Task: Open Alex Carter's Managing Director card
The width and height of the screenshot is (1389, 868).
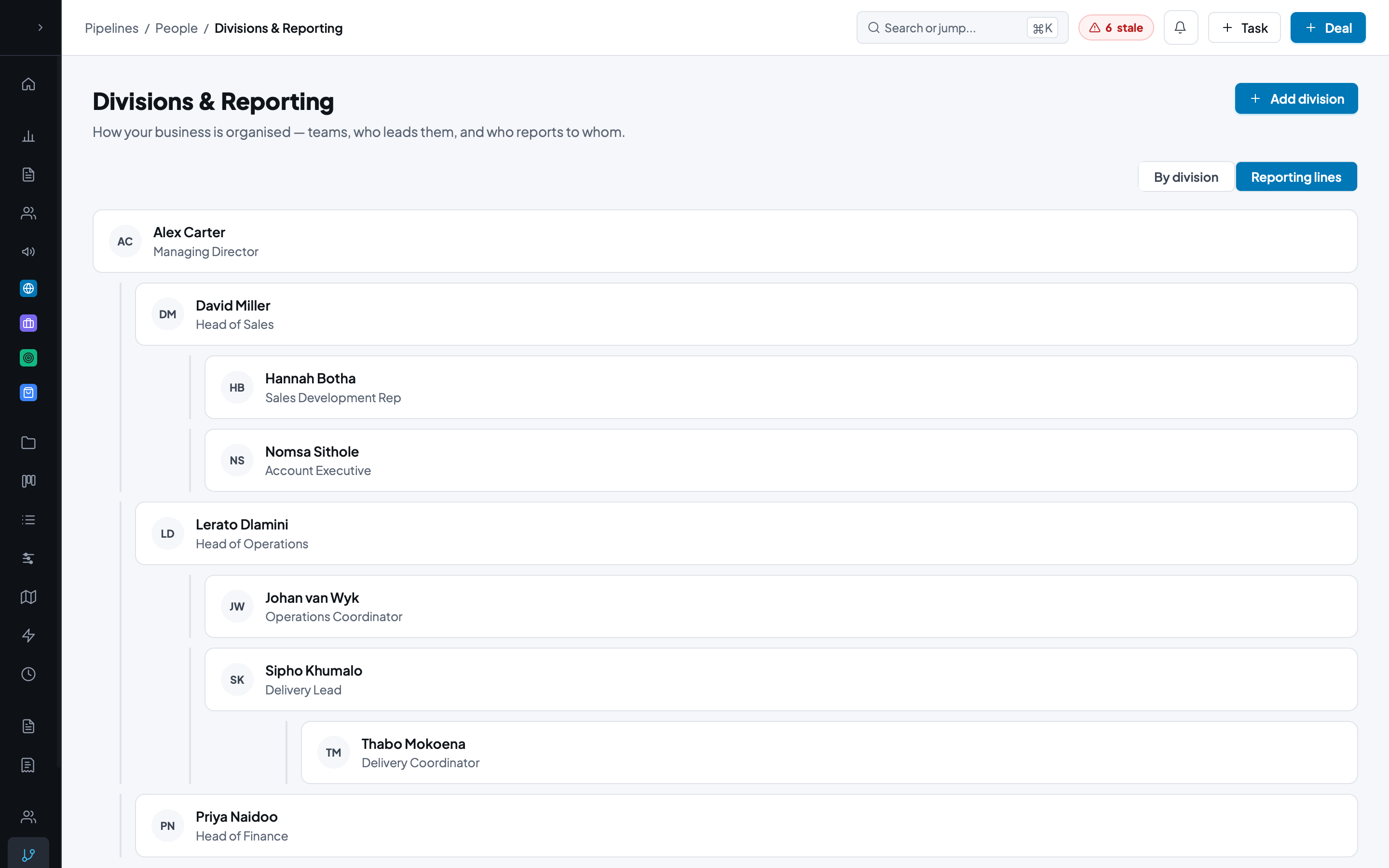Action: [x=725, y=241]
